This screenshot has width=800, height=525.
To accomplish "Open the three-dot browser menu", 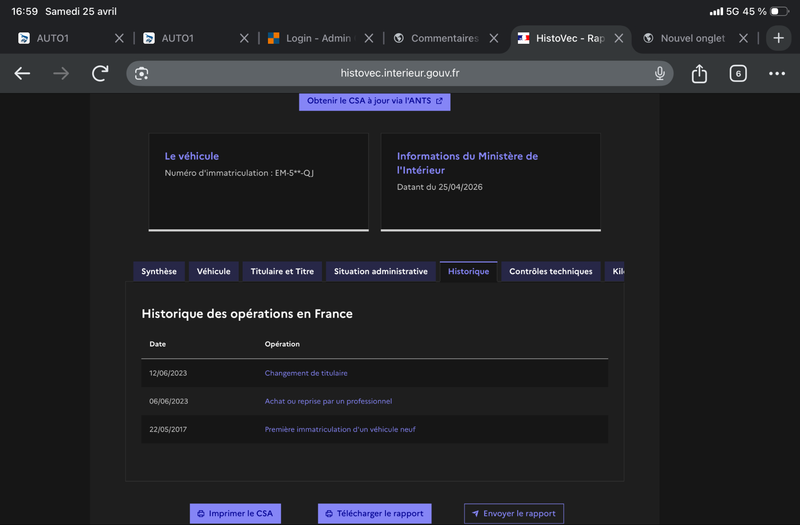I will [x=777, y=73].
